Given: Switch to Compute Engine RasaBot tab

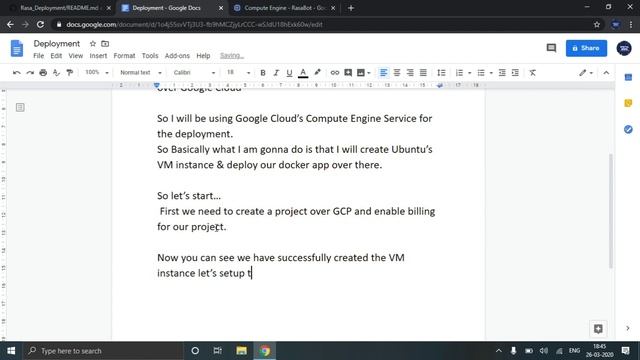Looking at the screenshot, I should tap(284, 8).
